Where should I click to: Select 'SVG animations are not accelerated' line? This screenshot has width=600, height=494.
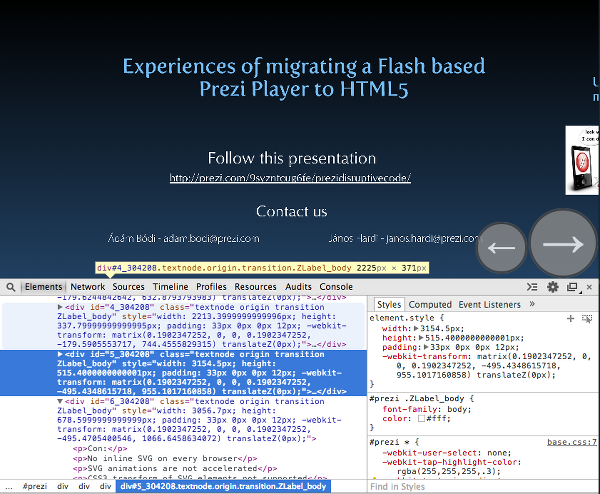point(174,468)
